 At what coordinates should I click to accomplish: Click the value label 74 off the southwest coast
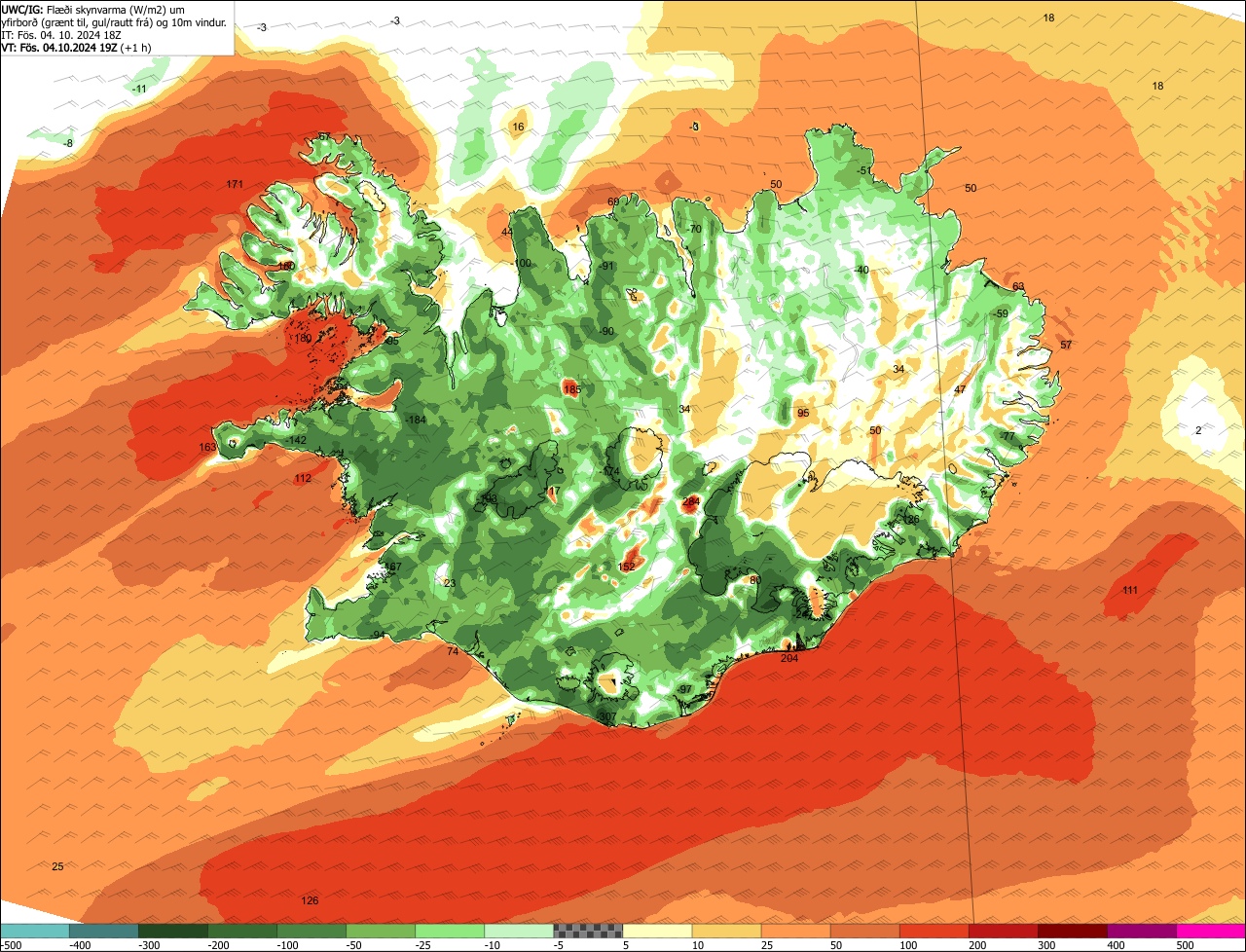(x=453, y=651)
